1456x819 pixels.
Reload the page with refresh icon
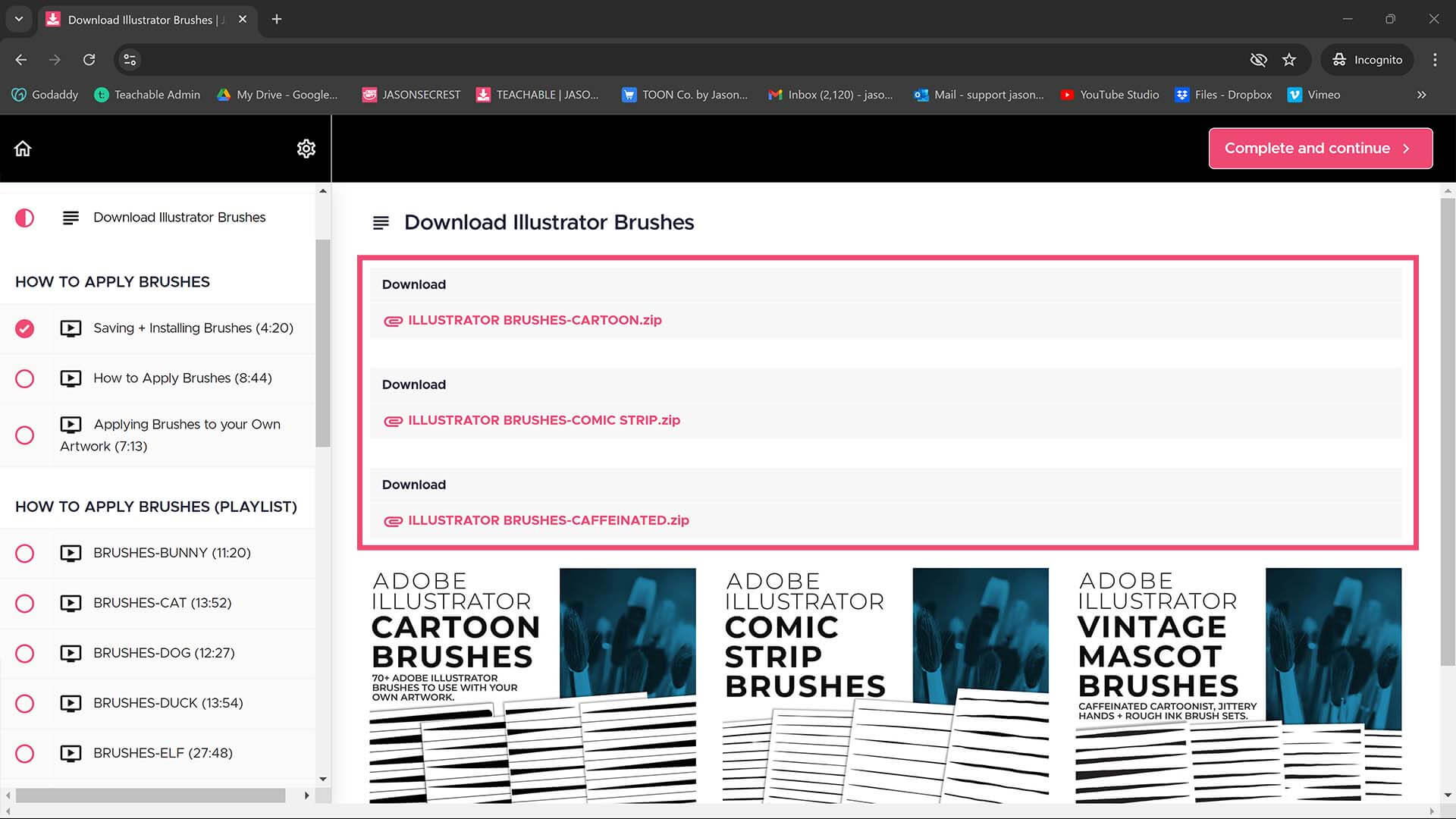click(x=89, y=60)
